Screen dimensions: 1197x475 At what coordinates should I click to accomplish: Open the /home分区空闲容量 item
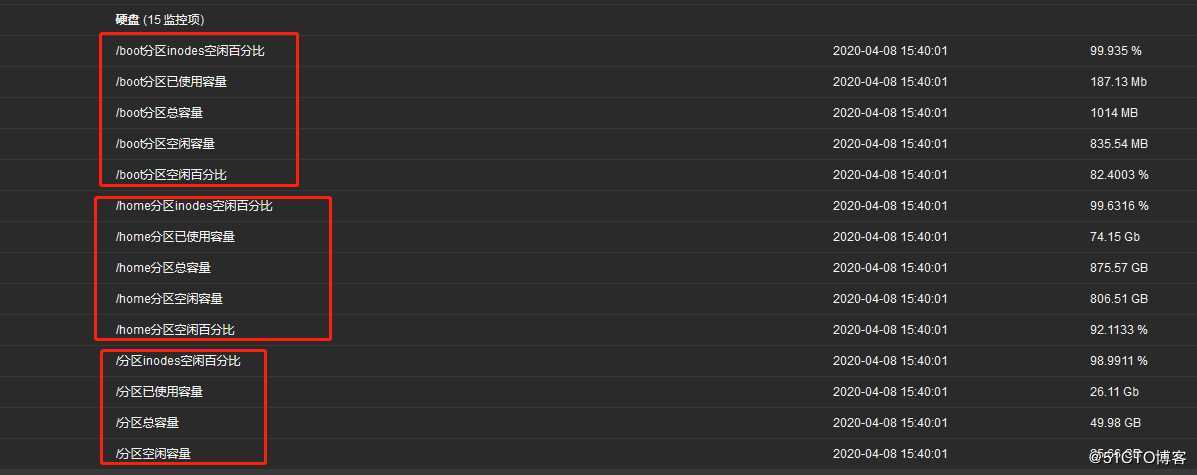pos(169,299)
